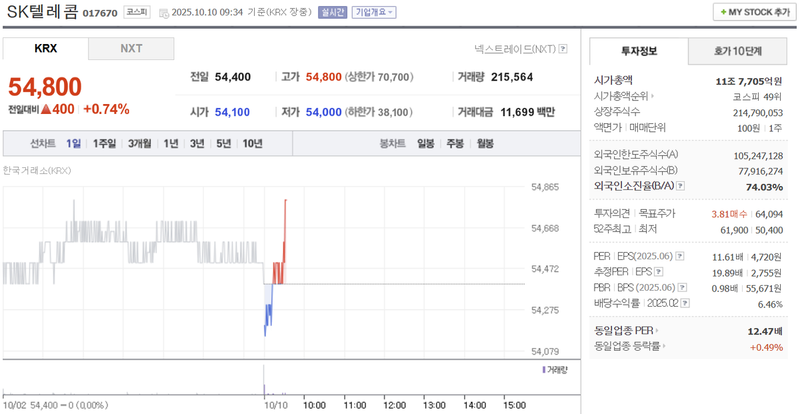Viewport: 800px width, 414px height.
Task: Click help icon beside 추정PER EPS
Action: [x=660, y=272]
